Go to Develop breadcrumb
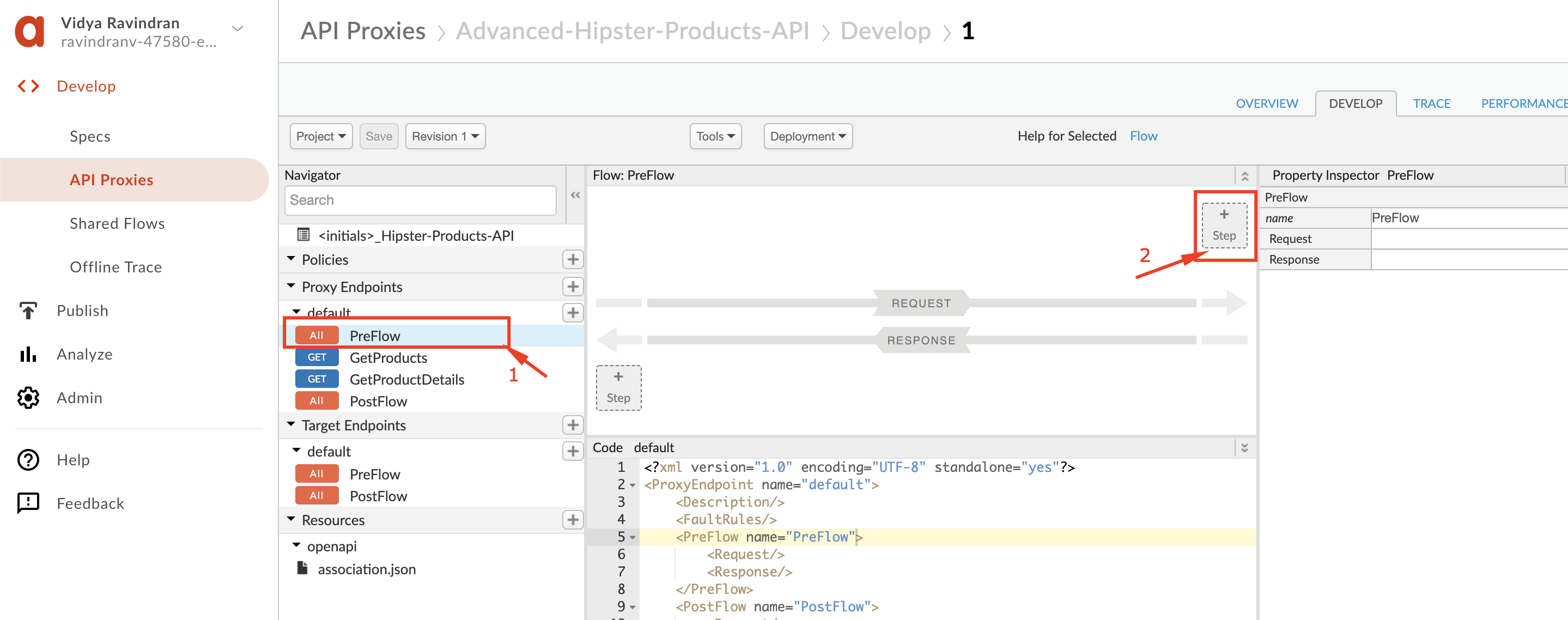 coord(885,31)
